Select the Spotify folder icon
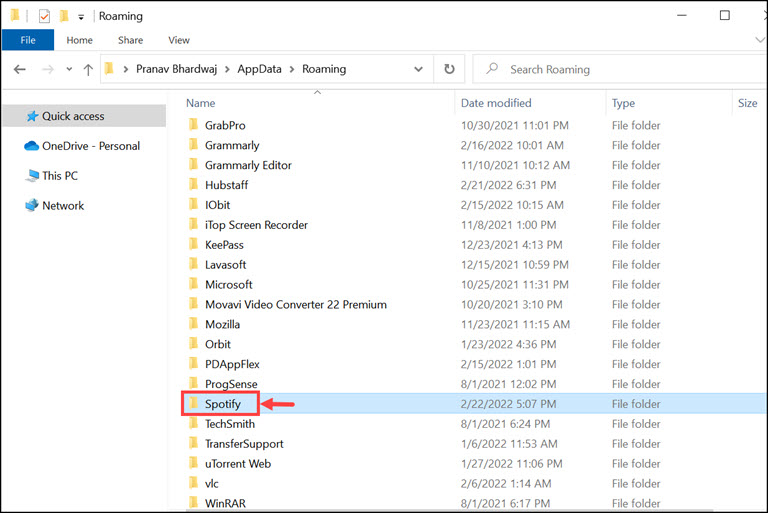Screen dimensions: 768x513 pos(193,403)
